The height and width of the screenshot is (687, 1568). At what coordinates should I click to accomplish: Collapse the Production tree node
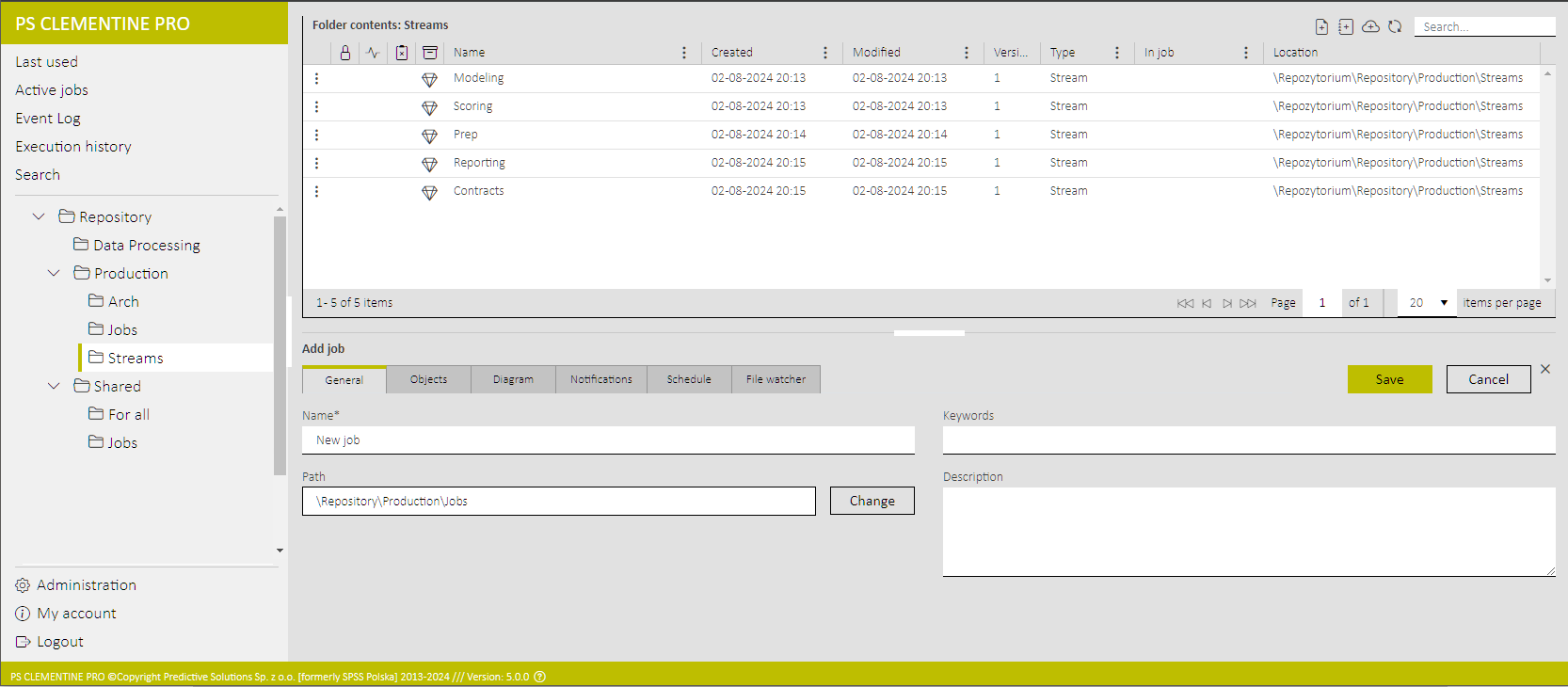point(54,273)
